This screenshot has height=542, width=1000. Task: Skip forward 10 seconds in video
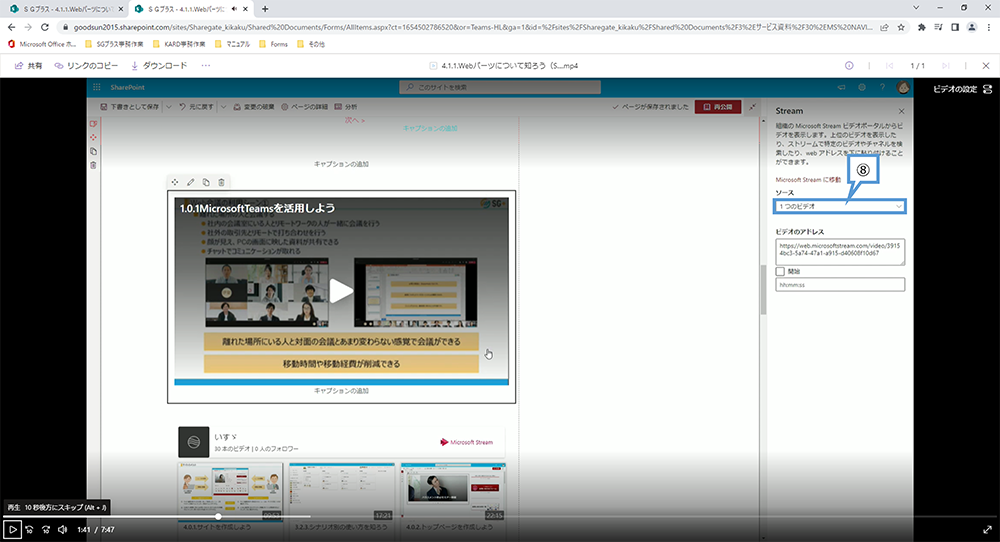coord(46,529)
